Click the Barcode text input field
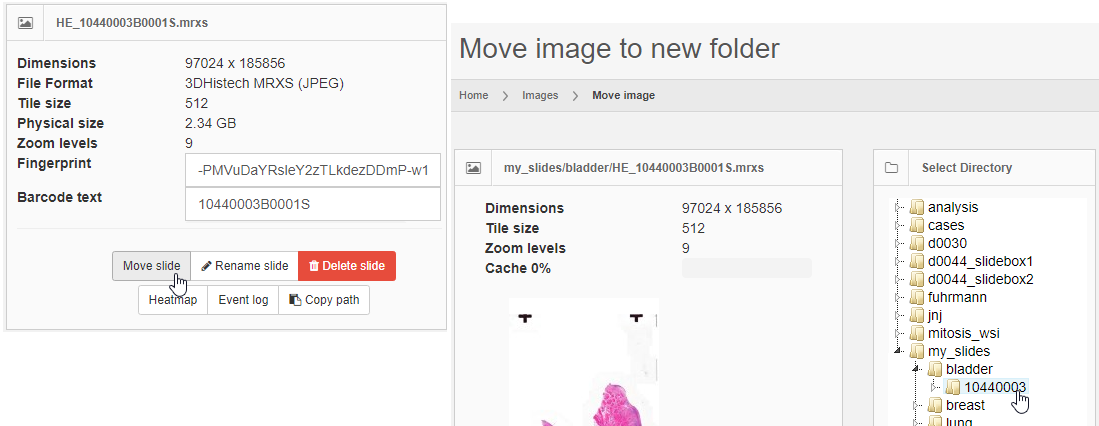The height and width of the screenshot is (426, 1099). [313, 204]
